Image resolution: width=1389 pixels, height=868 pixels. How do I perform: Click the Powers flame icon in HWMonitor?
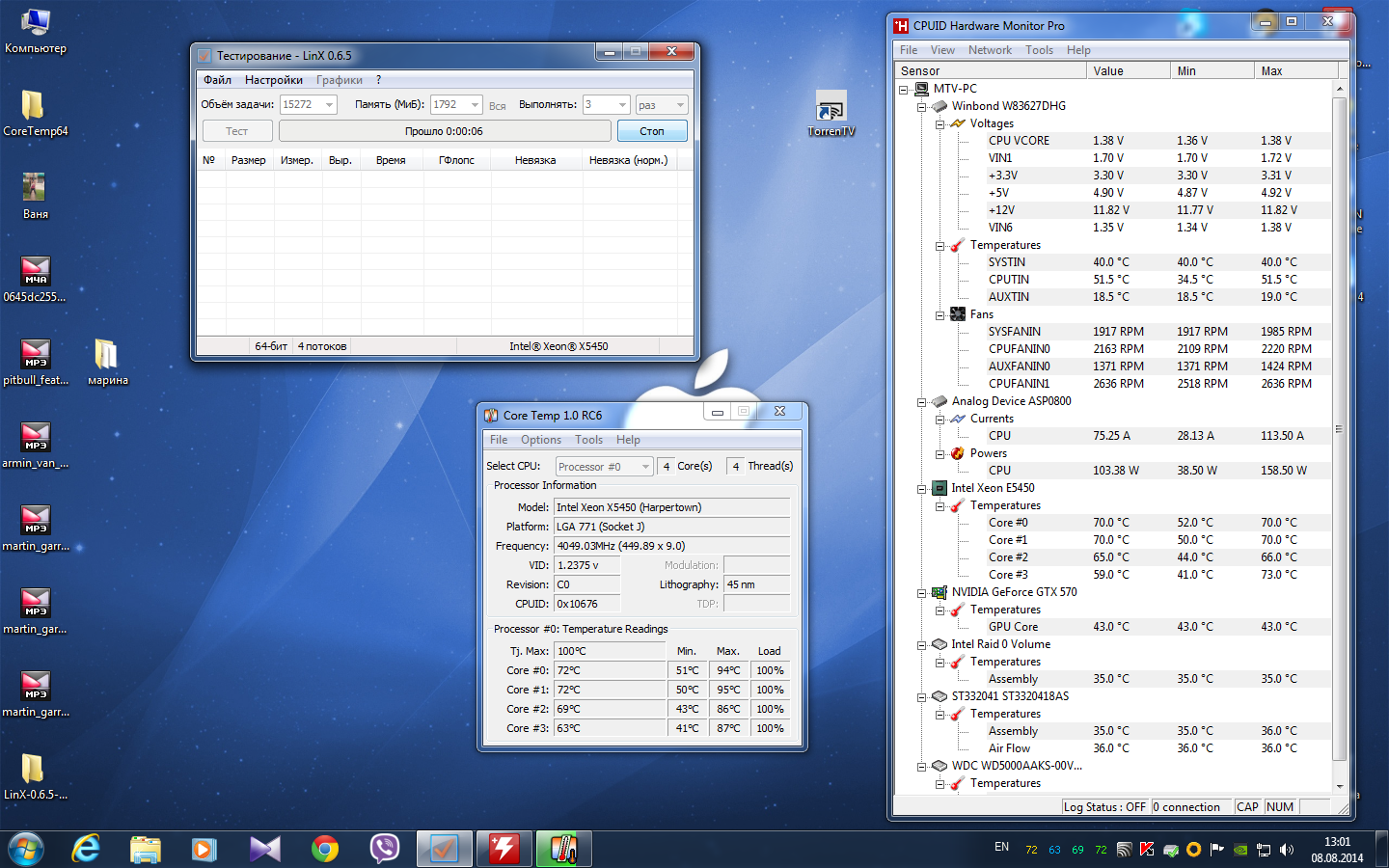pos(958,453)
